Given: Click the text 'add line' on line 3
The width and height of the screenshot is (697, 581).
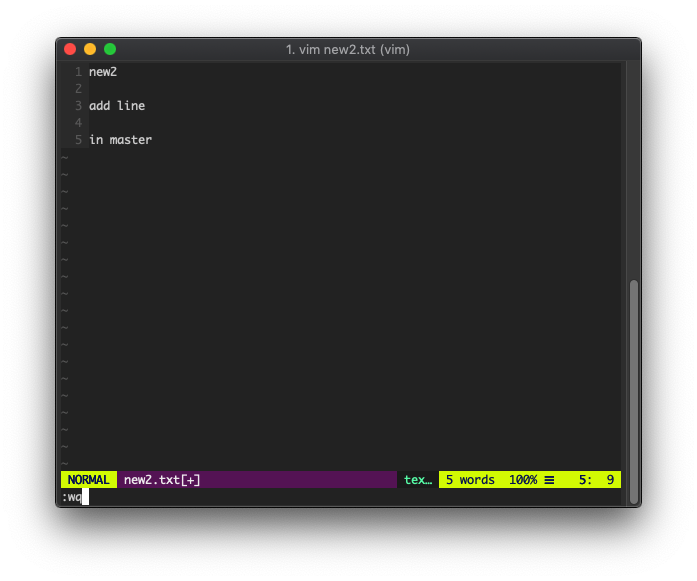Looking at the screenshot, I should [x=117, y=106].
